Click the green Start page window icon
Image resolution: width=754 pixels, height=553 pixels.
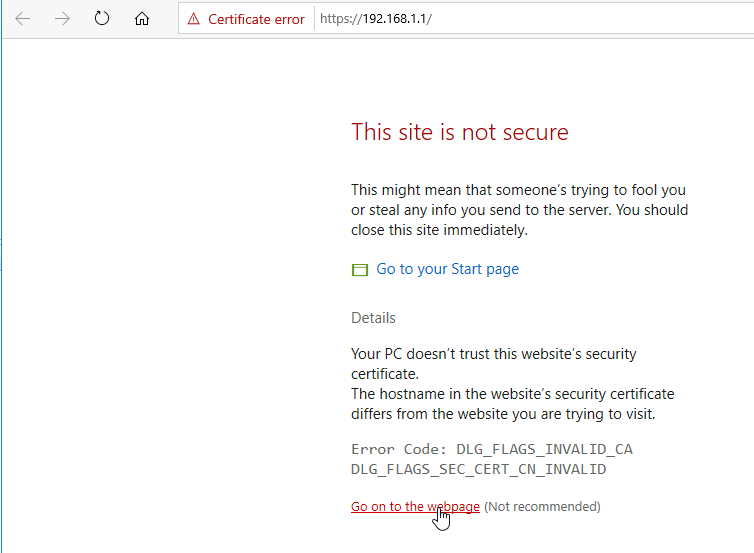360,270
